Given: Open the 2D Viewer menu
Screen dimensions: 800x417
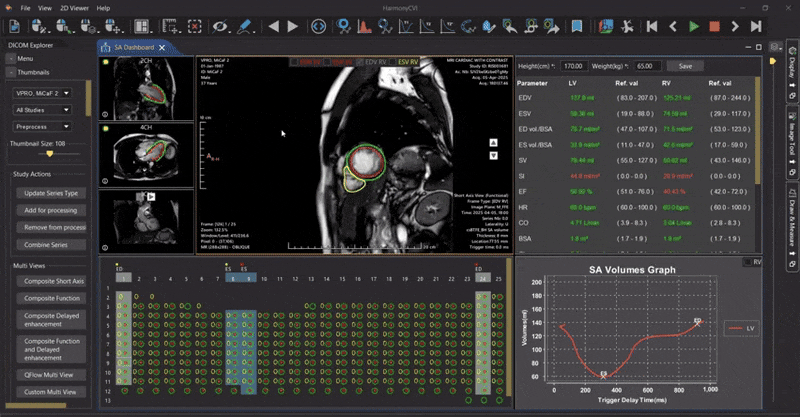Looking at the screenshot, I should point(74,8).
